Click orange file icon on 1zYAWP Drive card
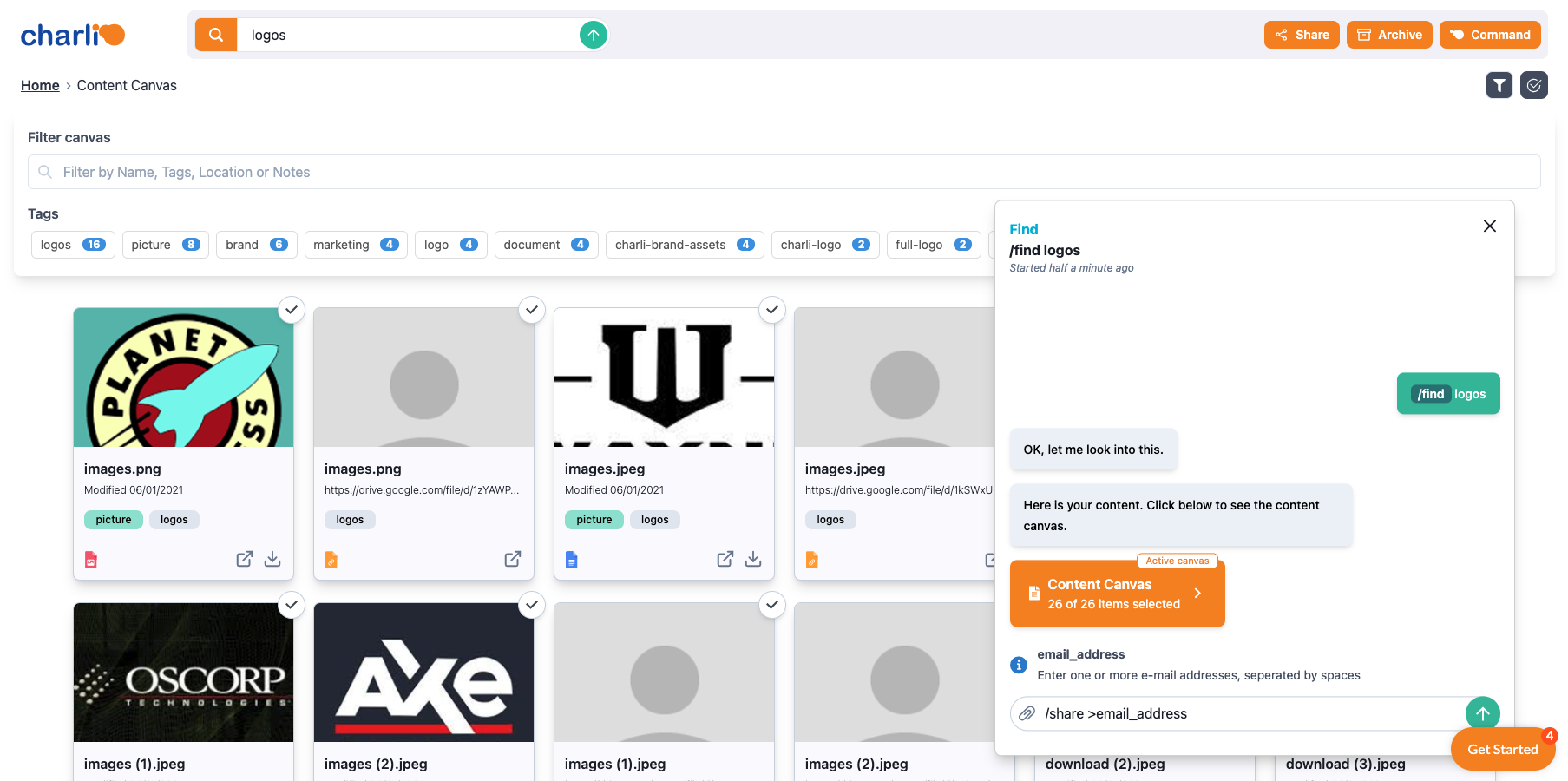Image resolution: width=1568 pixels, height=781 pixels. 331,560
